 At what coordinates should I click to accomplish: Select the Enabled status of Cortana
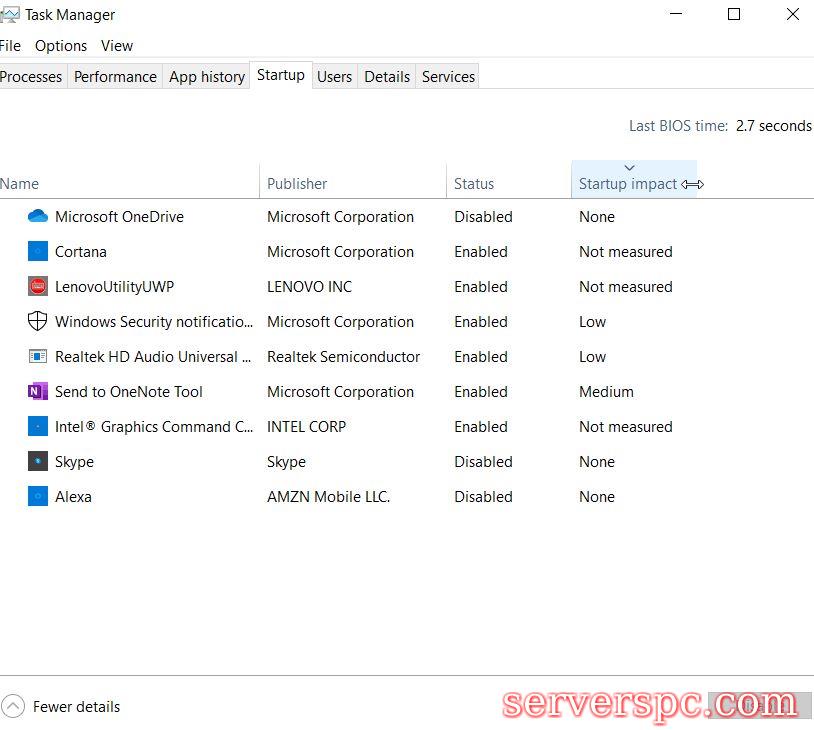(481, 252)
